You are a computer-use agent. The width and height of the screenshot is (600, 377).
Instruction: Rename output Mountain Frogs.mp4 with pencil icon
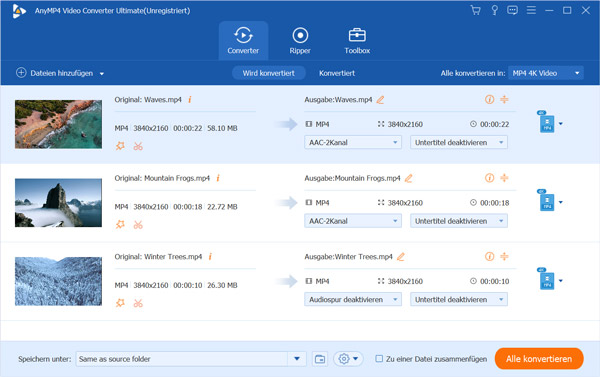(408, 178)
